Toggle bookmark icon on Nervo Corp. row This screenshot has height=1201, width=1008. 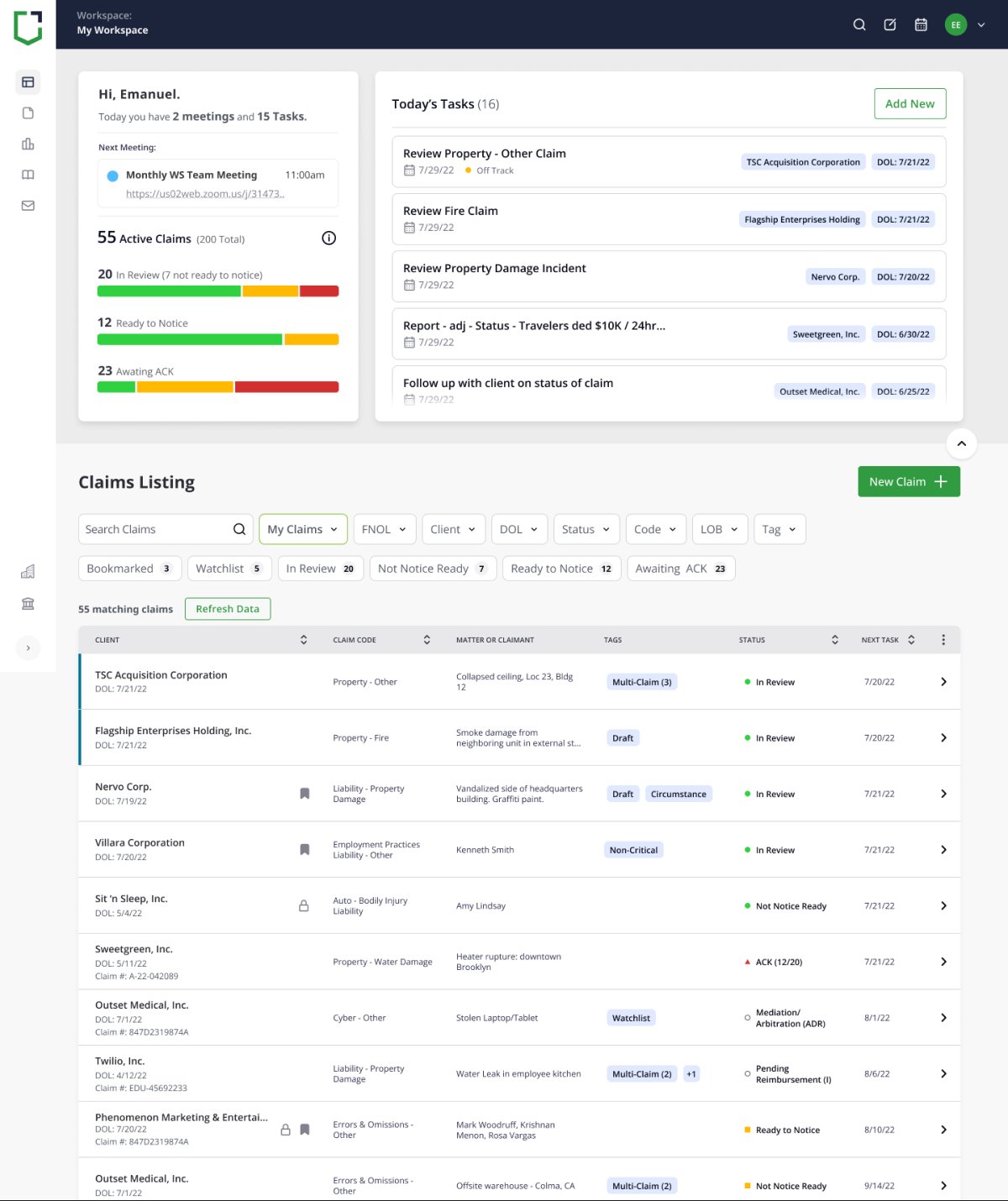click(305, 794)
